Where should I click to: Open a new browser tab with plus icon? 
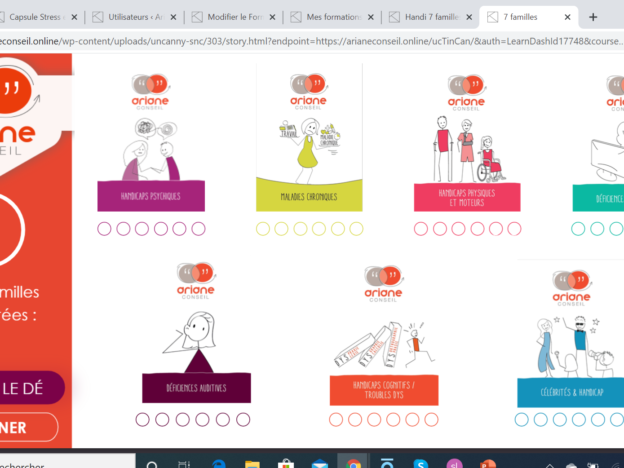click(x=592, y=17)
